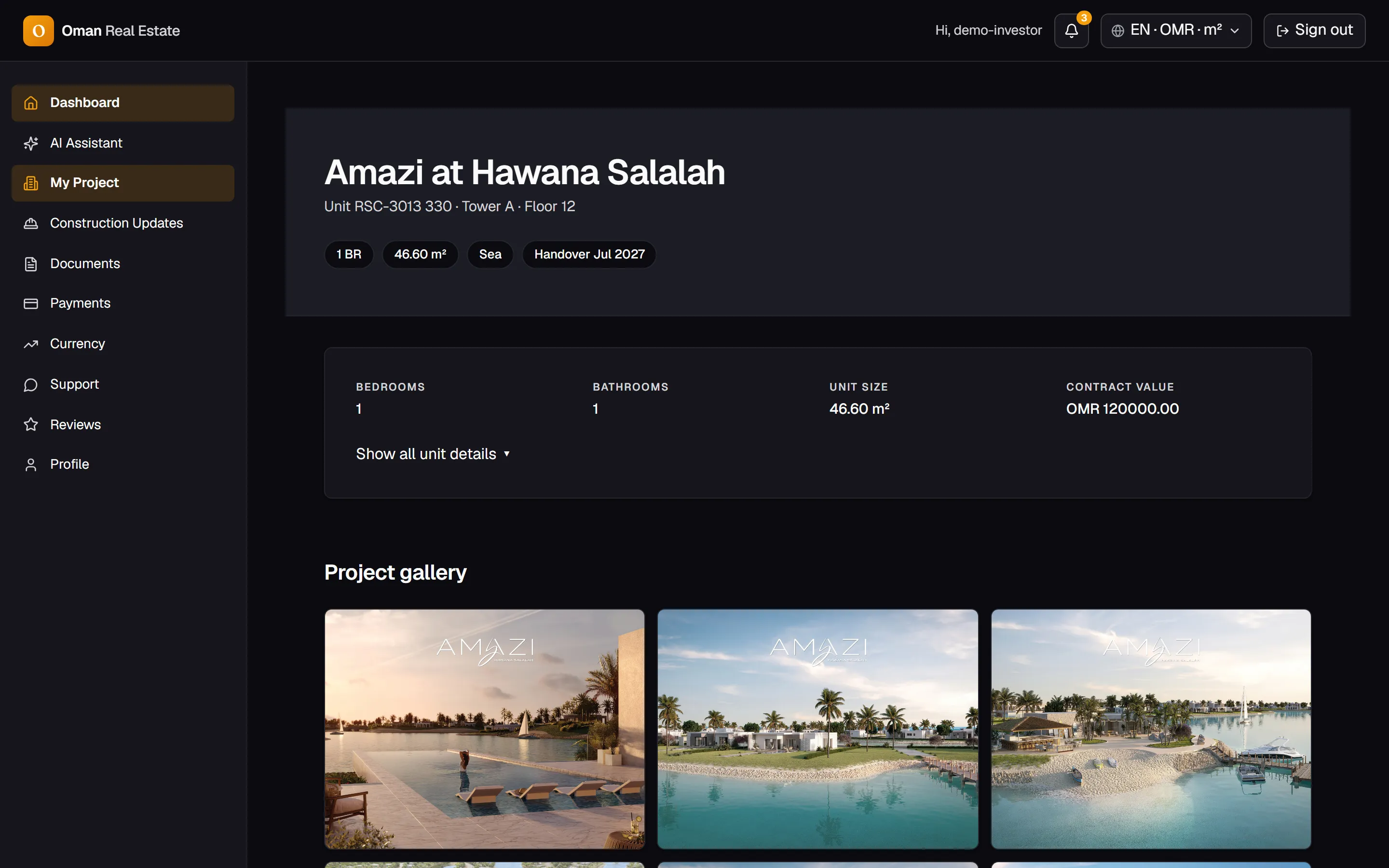Click the orange Oman Real Estate logo icon
This screenshot has height=868, width=1389.
click(39, 30)
